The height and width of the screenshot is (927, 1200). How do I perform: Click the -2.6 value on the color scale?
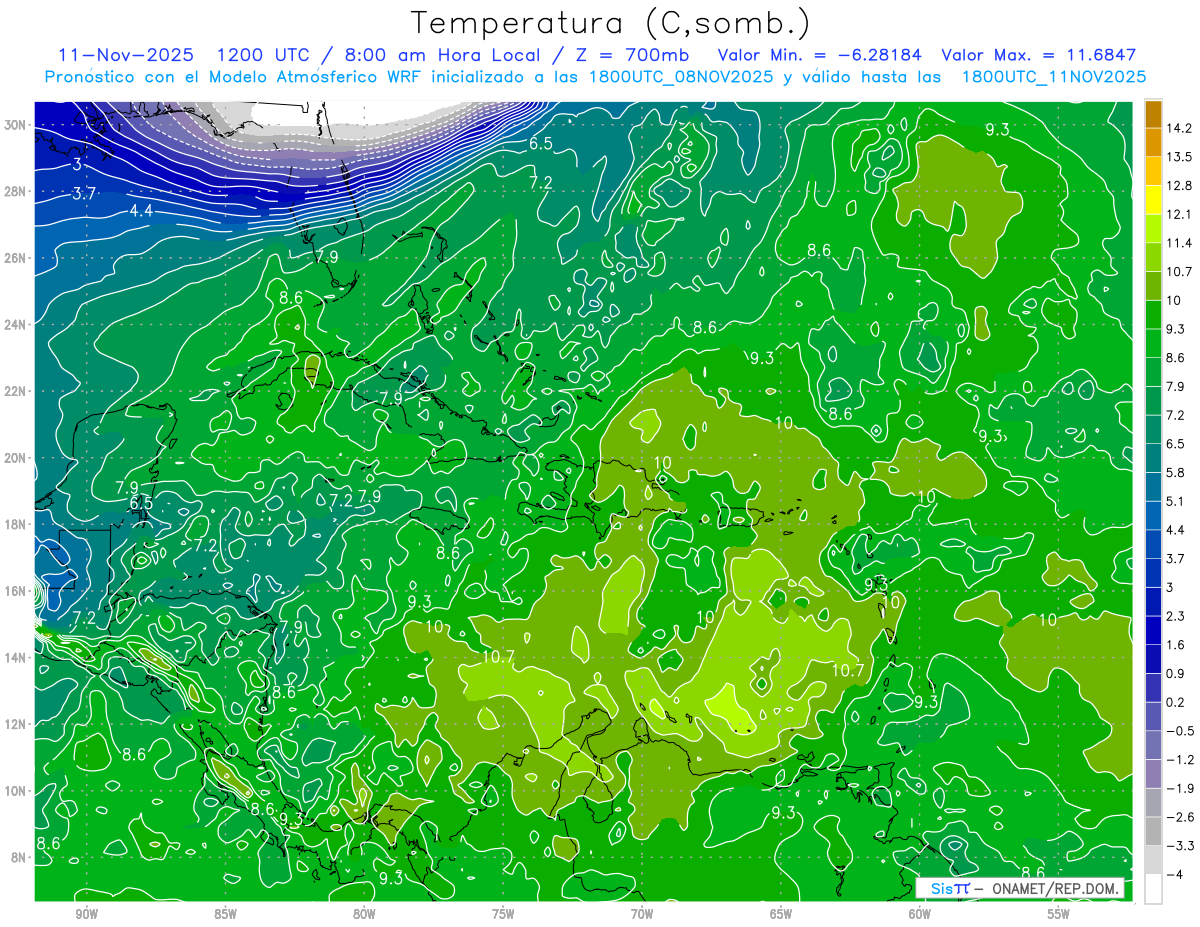pyautogui.click(x=1180, y=817)
